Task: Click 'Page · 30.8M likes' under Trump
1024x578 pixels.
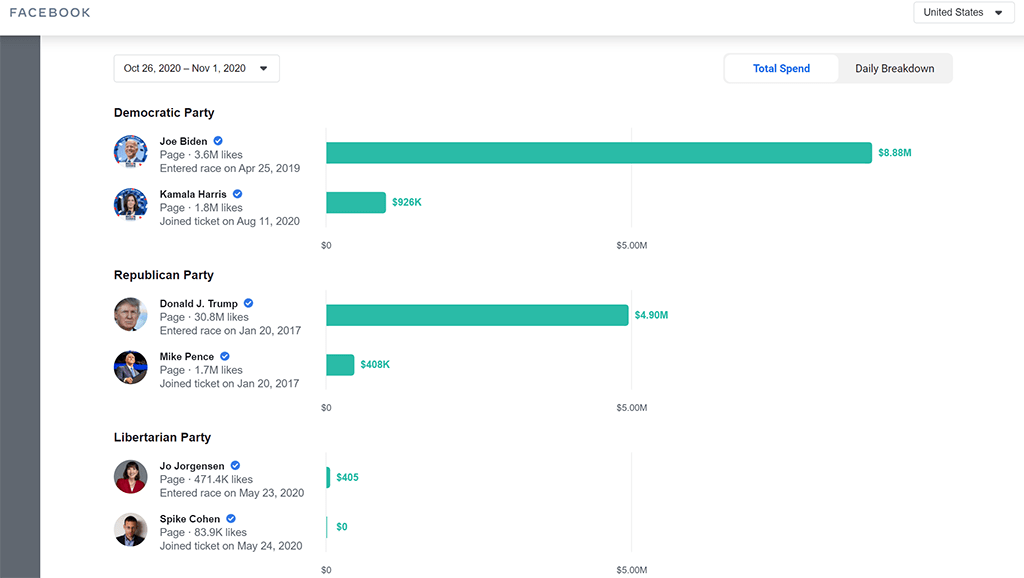Action: click(x=204, y=317)
